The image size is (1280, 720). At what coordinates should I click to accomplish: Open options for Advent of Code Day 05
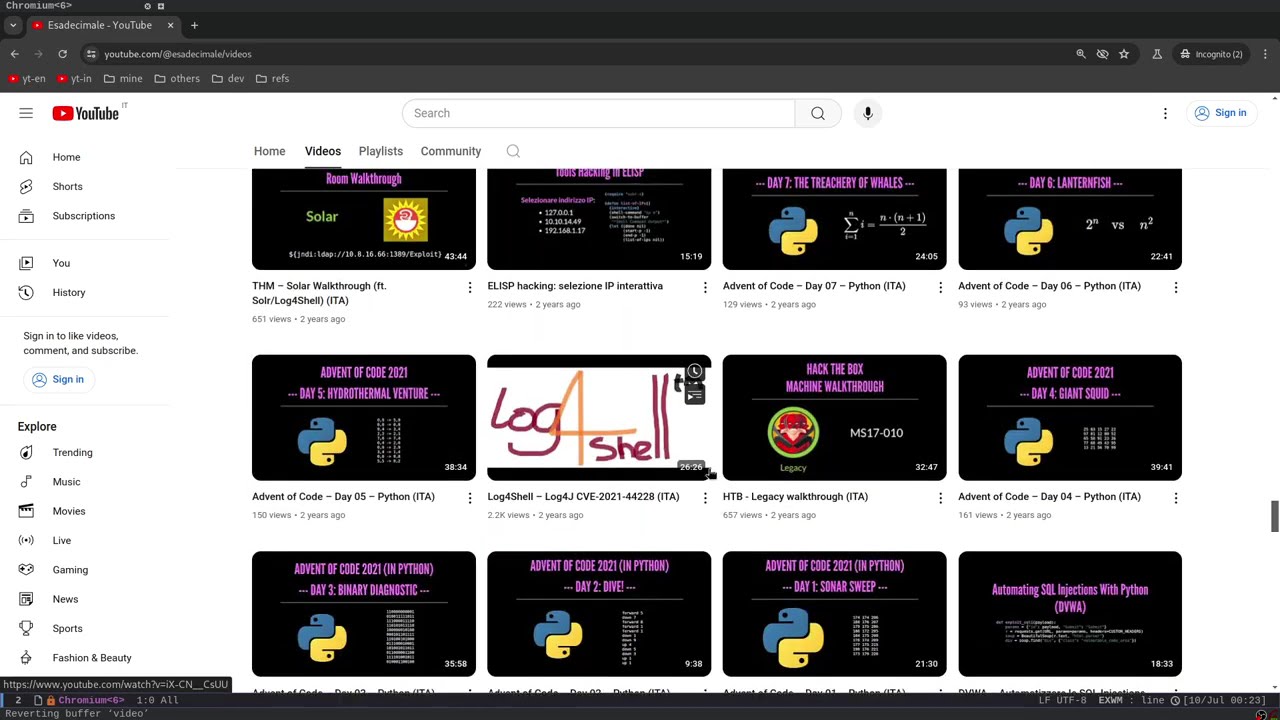469,498
